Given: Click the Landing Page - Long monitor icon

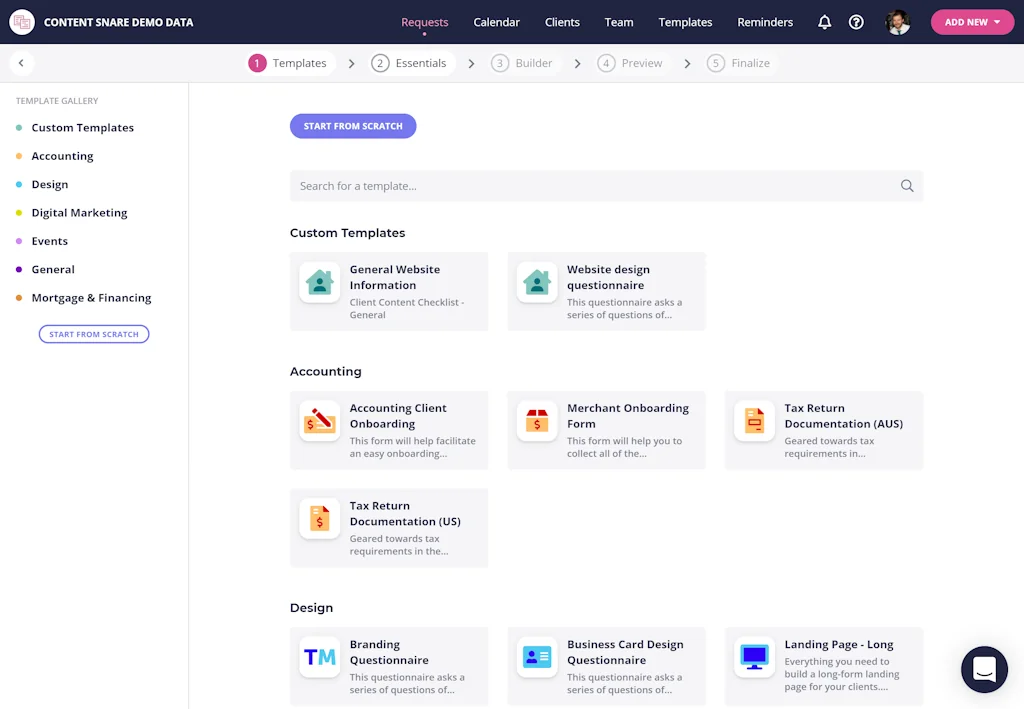Looking at the screenshot, I should pos(755,657).
